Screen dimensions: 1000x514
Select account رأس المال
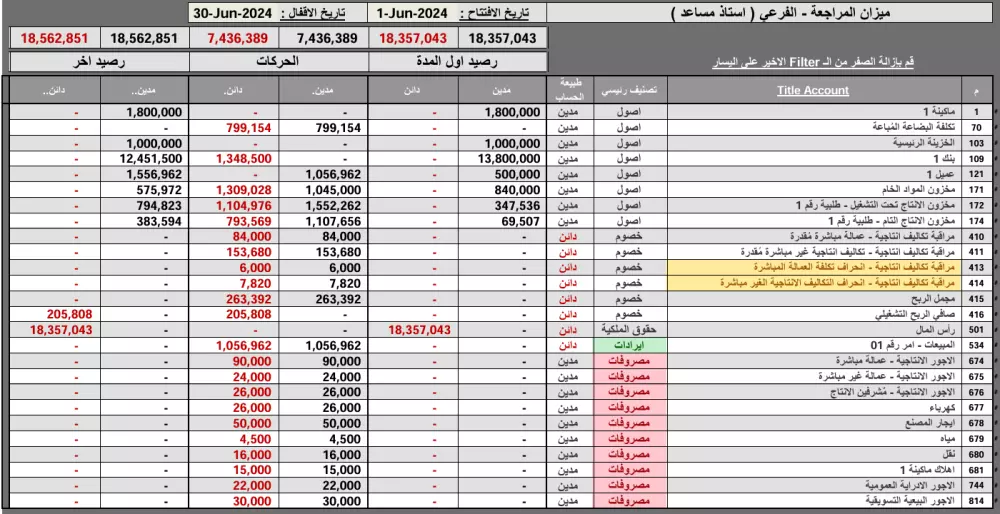[x=812, y=330]
